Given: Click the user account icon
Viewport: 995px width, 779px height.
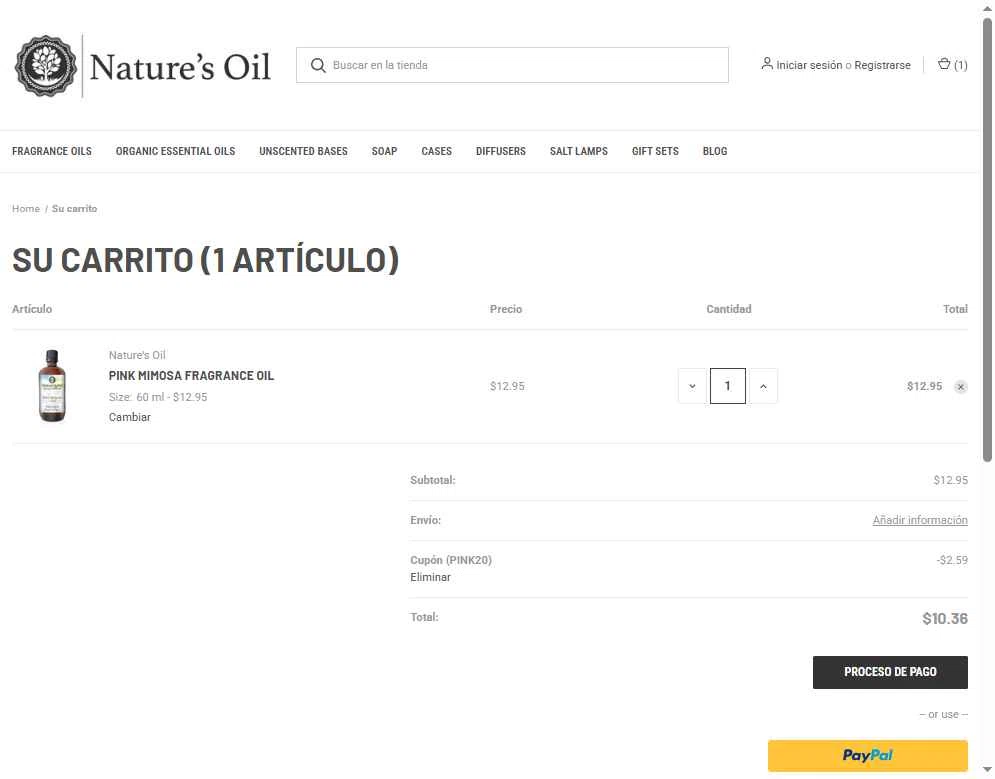Looking at the screenshot, I should pos(767,64).
